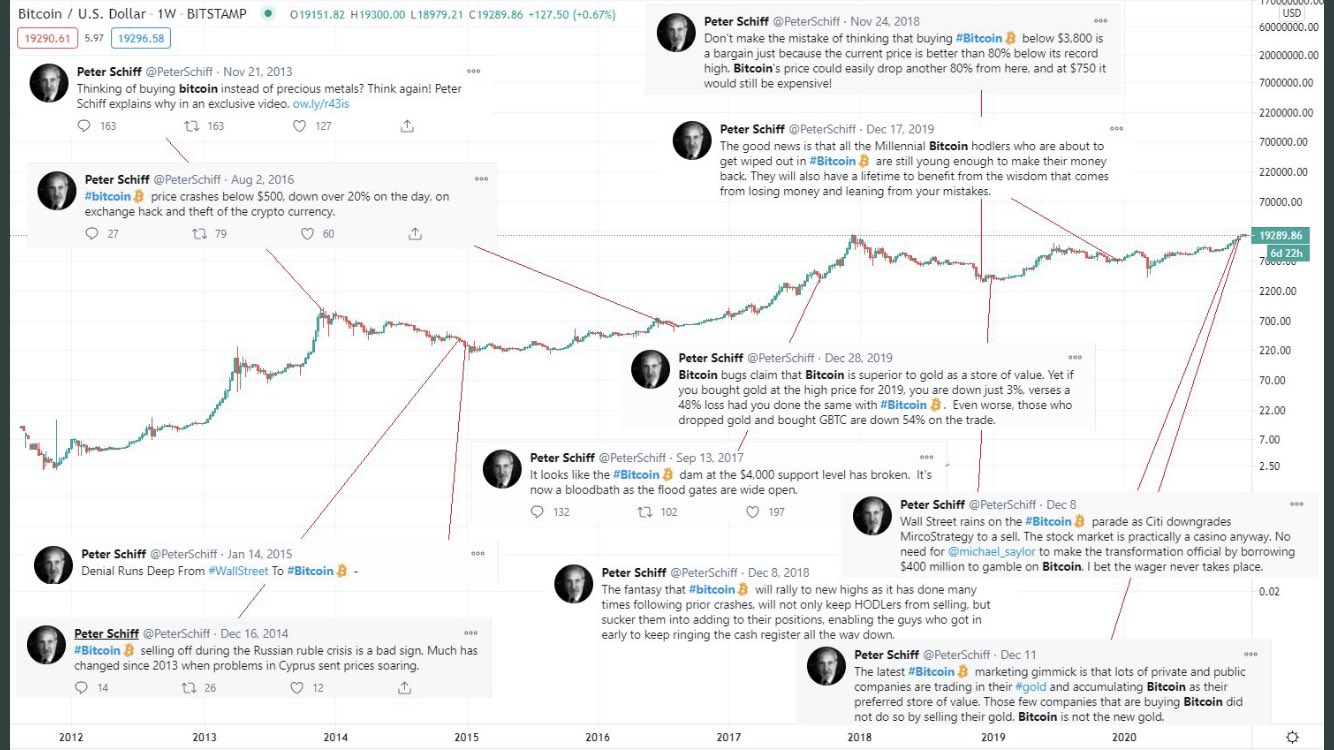Click reply icon on the Nov 21, 2013 tweet
Image resolution: width=1334 pixels, height=750 pixels.
click(84, 126)
